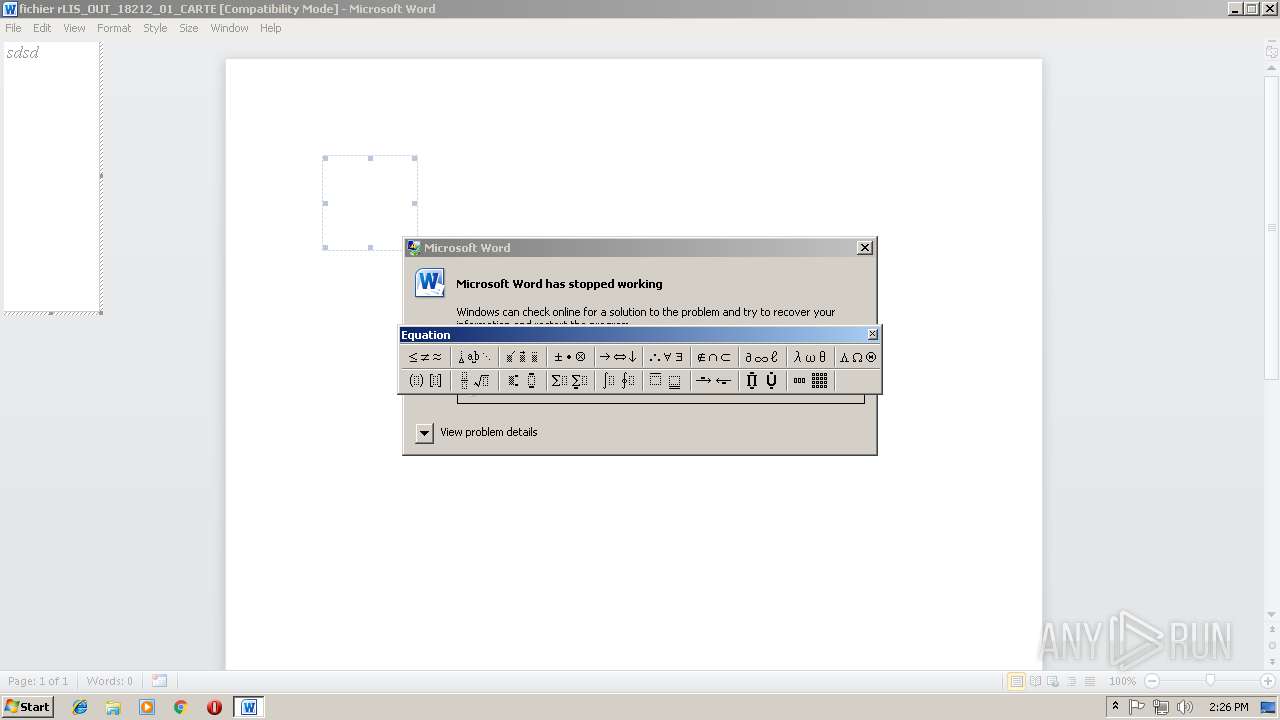
Task: Open the Format menu
Action: coord(114,28)
